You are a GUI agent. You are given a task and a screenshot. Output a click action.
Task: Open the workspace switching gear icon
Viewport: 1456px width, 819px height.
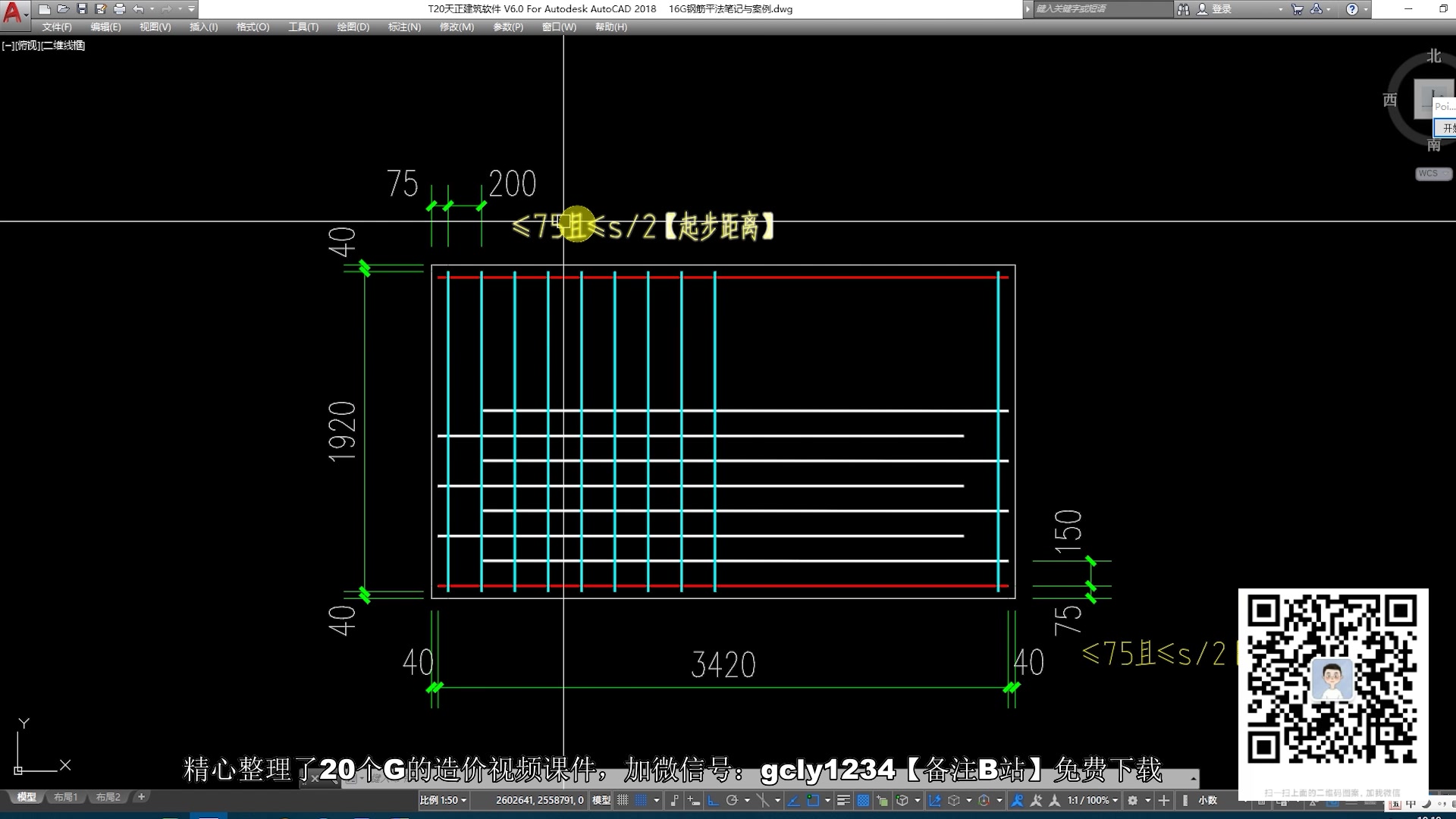click(x=1133, y=800)
